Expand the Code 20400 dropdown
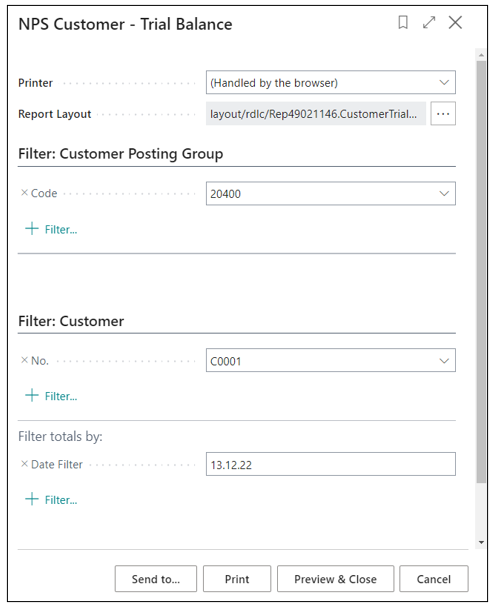 pos(444,193)
